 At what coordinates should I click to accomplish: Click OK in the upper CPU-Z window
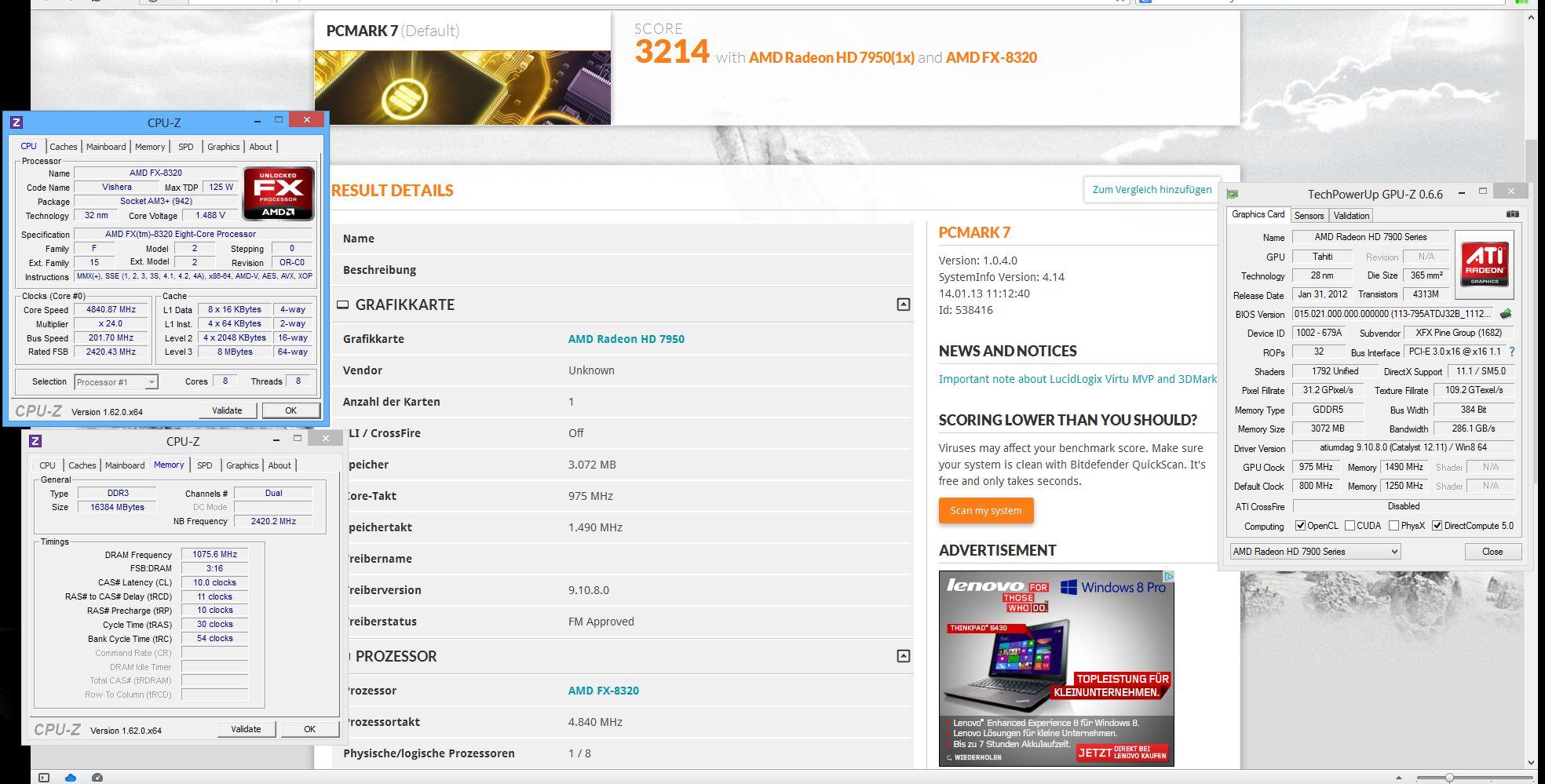[x=290, y=410]
